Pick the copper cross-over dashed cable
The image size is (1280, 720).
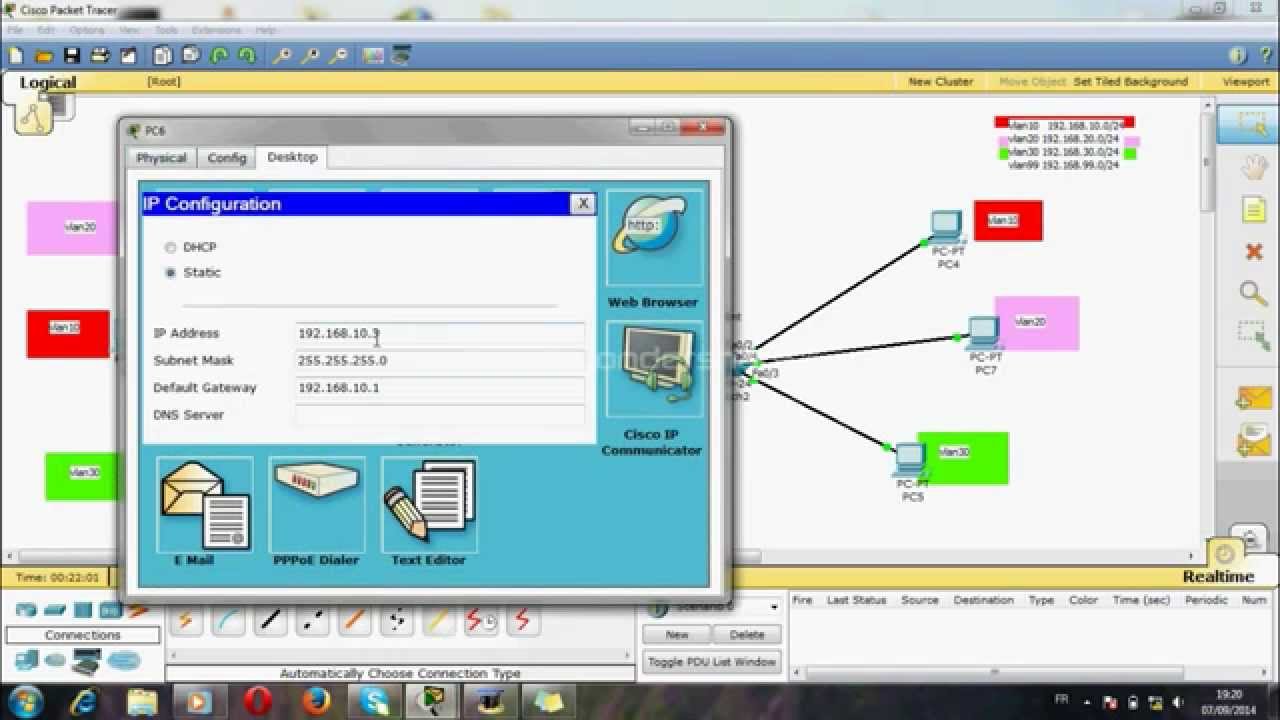click(x=314, y=621)
